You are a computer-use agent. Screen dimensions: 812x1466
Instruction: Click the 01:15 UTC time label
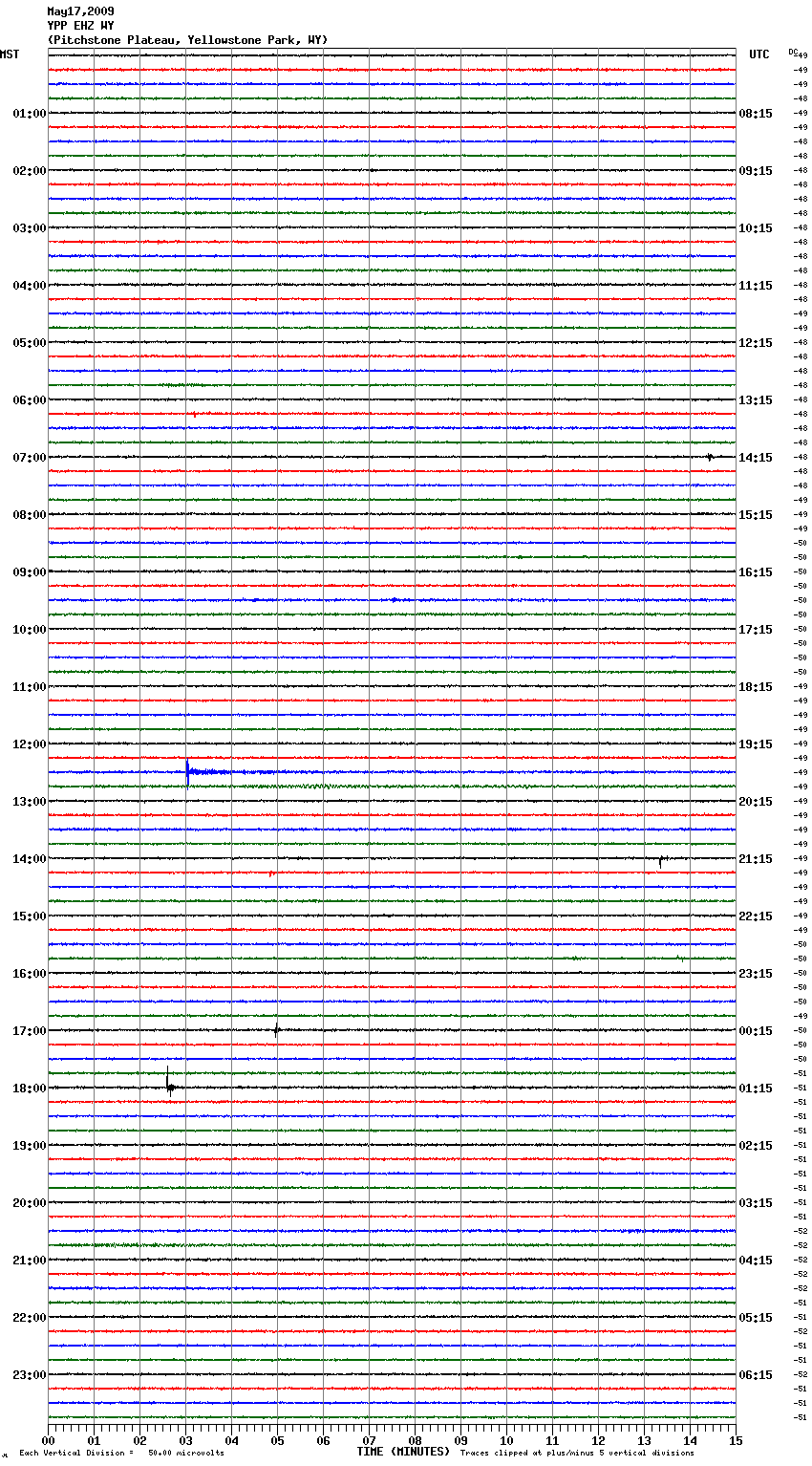click(756, 1089)
